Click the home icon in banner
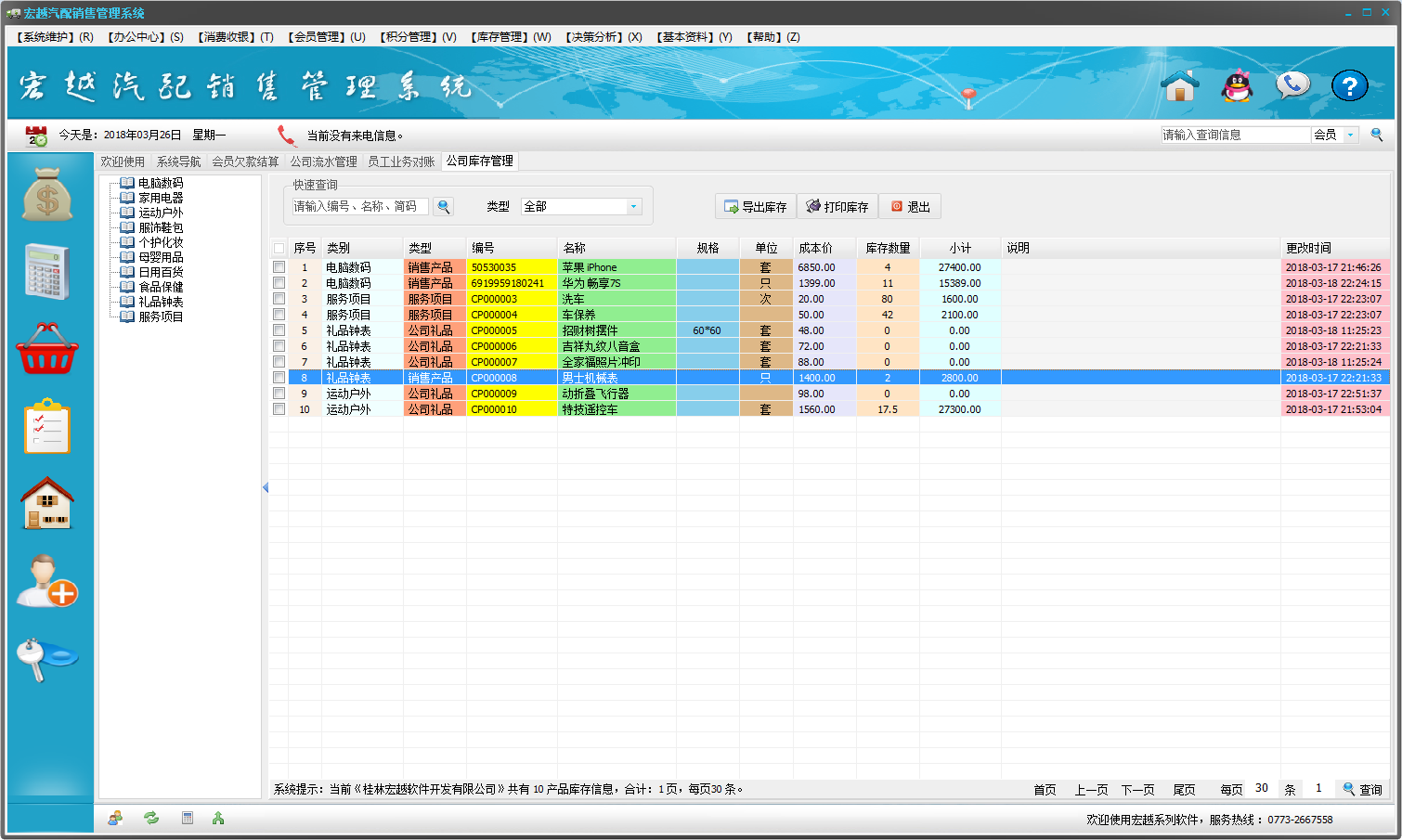 click(1180, 86)
